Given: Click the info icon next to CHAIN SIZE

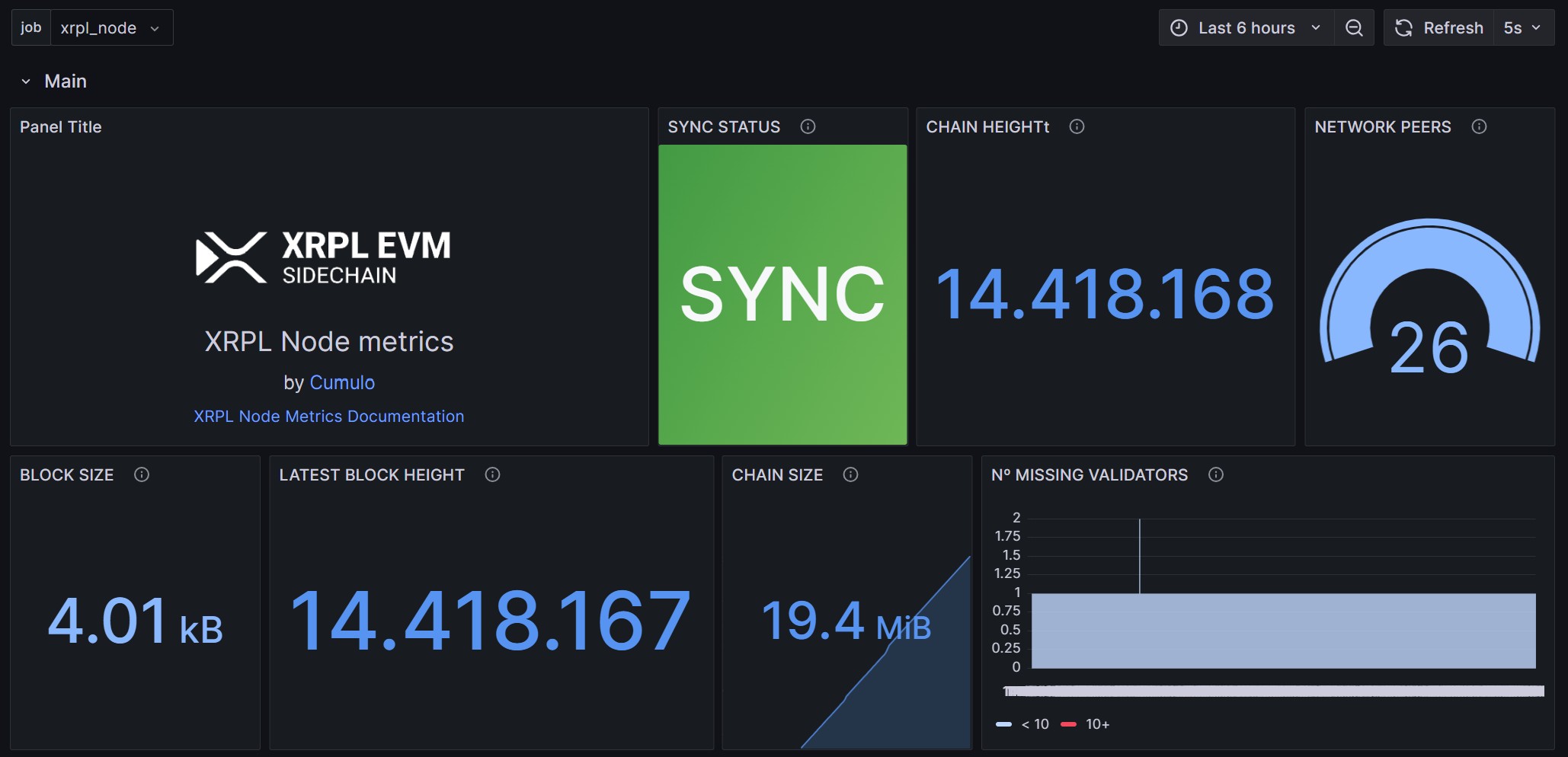Looking at the screenshot, I should pos(851,474).
